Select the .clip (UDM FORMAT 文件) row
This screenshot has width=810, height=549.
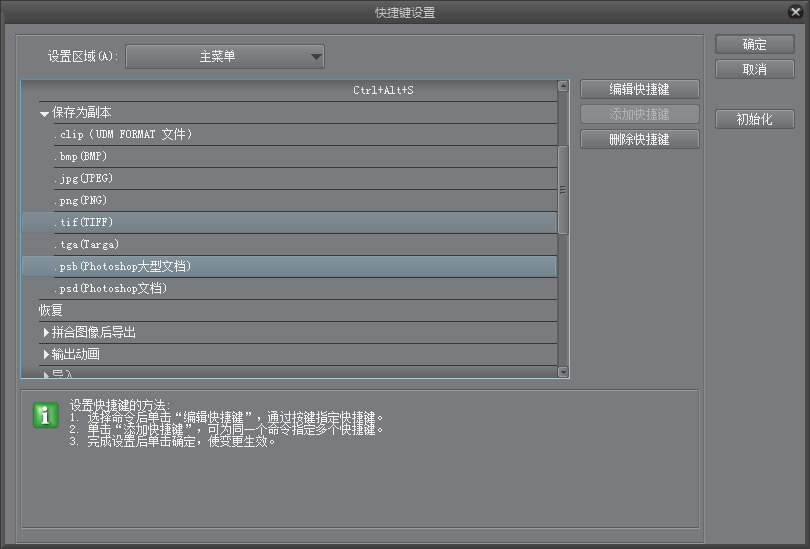(123, 135)
